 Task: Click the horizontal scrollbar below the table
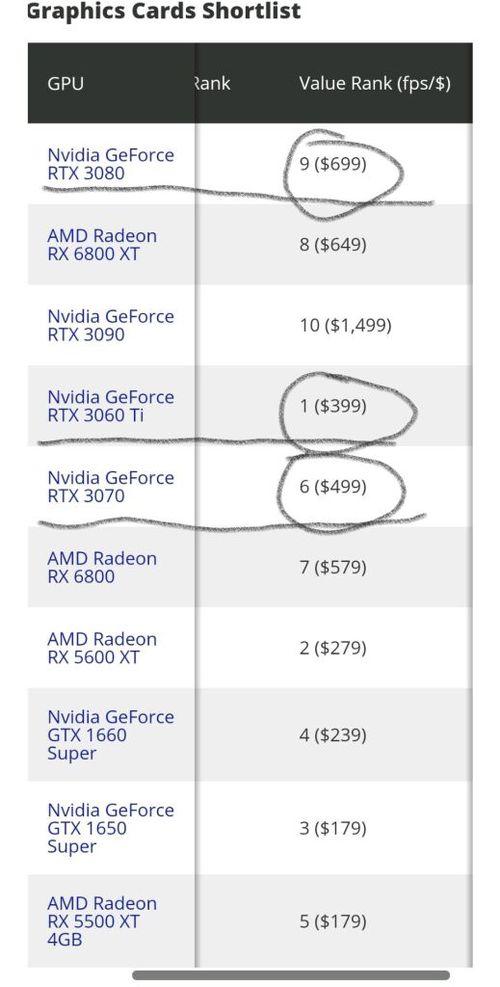(291, 975)
